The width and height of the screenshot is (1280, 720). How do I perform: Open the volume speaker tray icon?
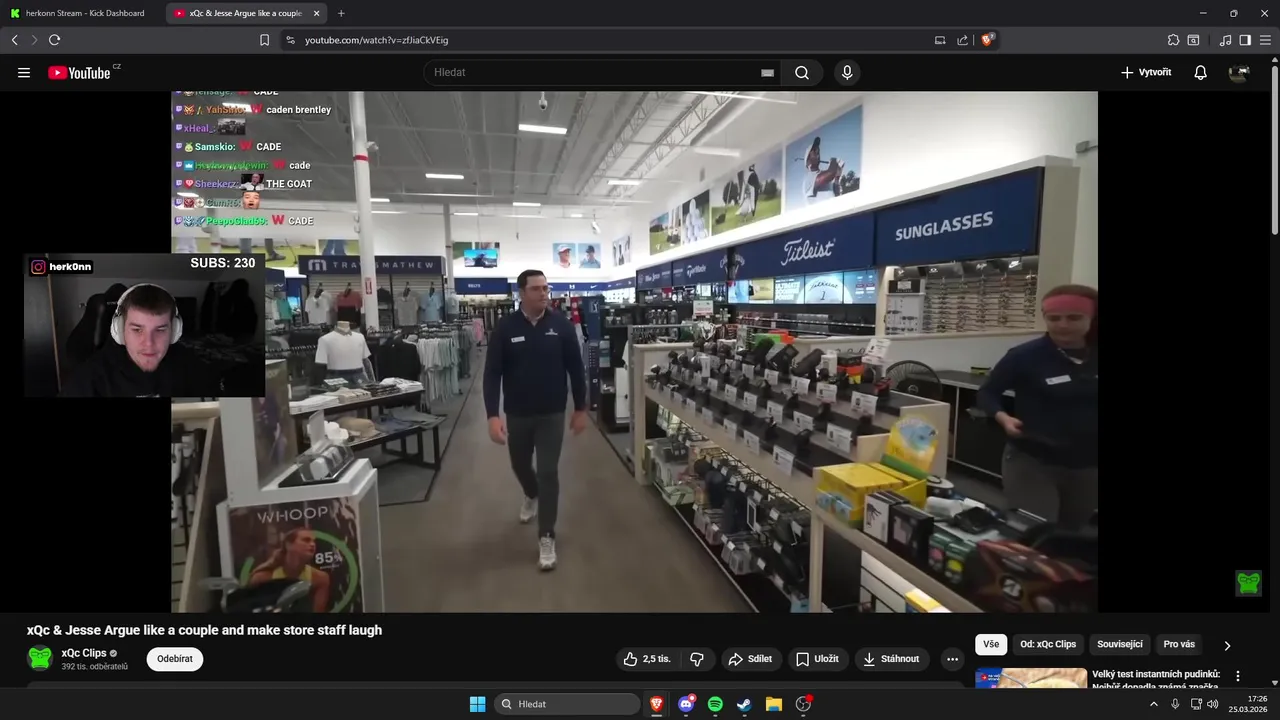[1213, 704]
